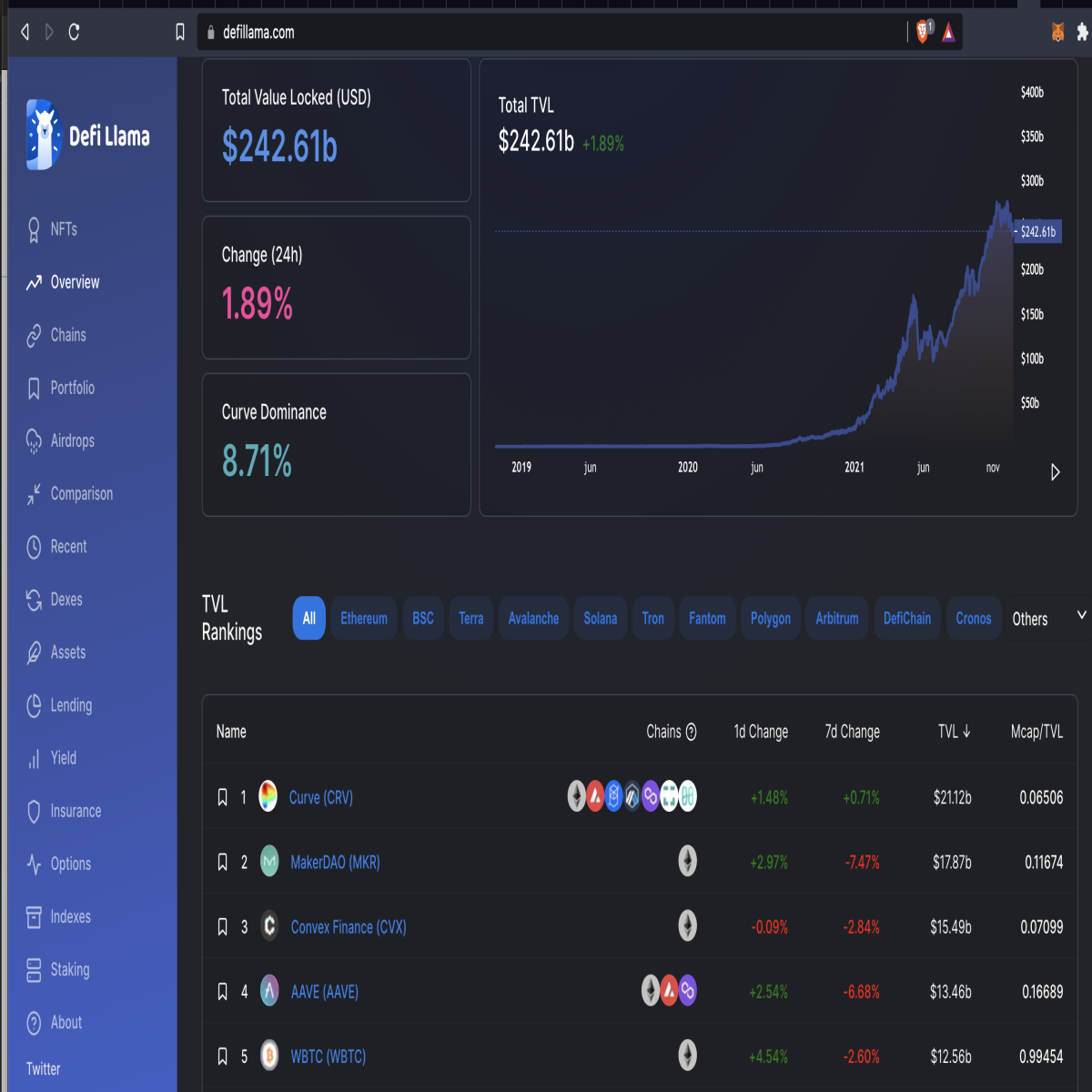This screenshot has height=1092, width=1092.
Task: Bookmark the Curve (CRV) row
Action: 222,797
